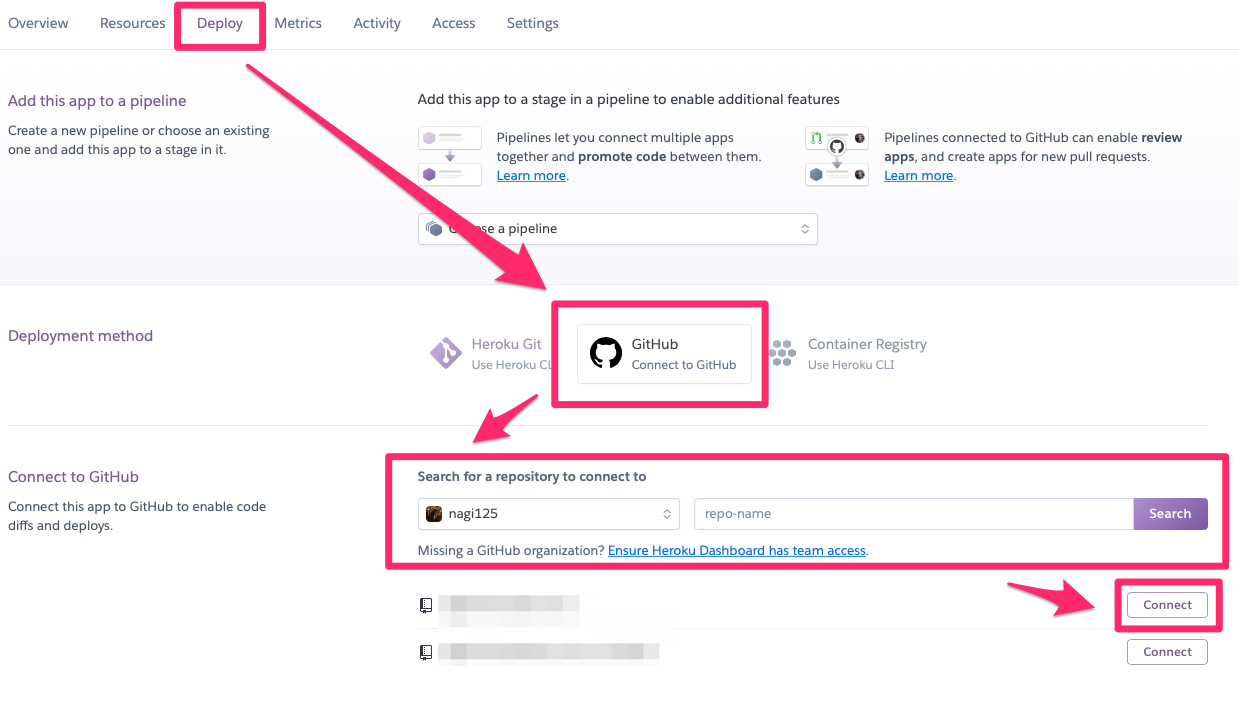Click the GitHub octocat icon
Viewport: 1239px width, 724px height.
[x=606, y=354]
